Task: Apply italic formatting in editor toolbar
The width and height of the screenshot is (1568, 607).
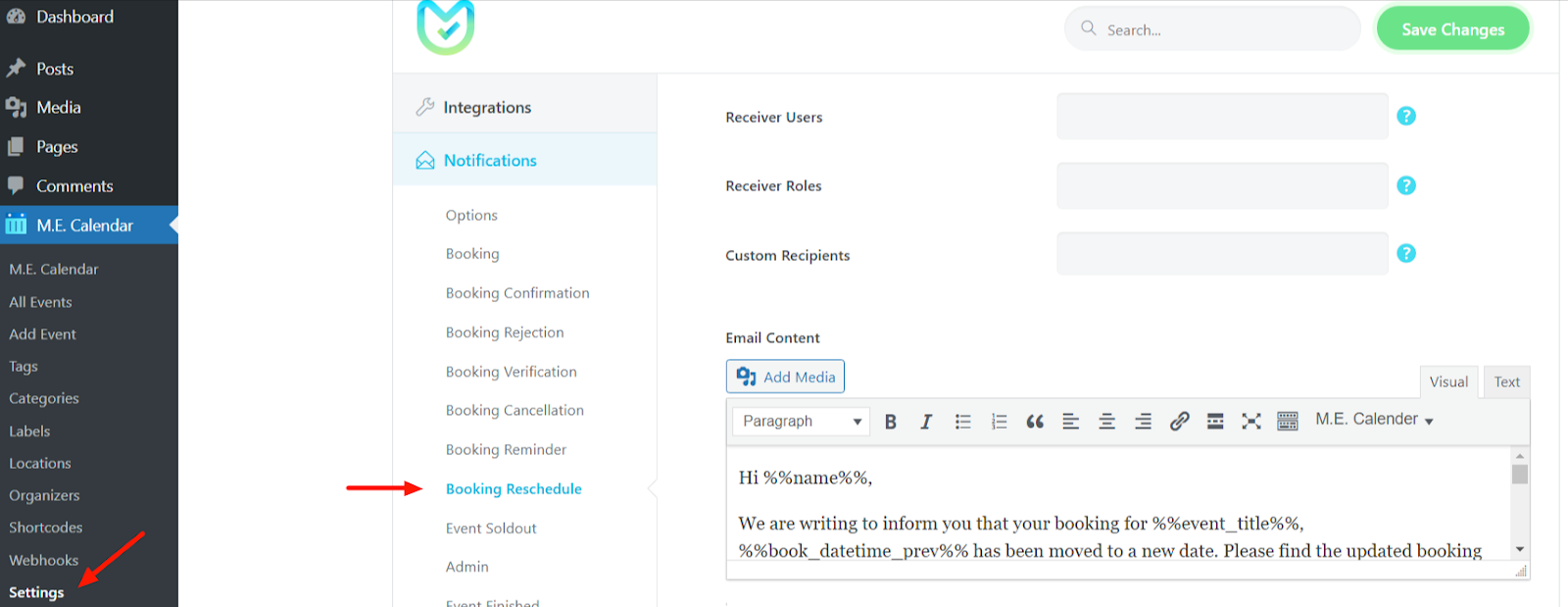Action: coord(926,422)
